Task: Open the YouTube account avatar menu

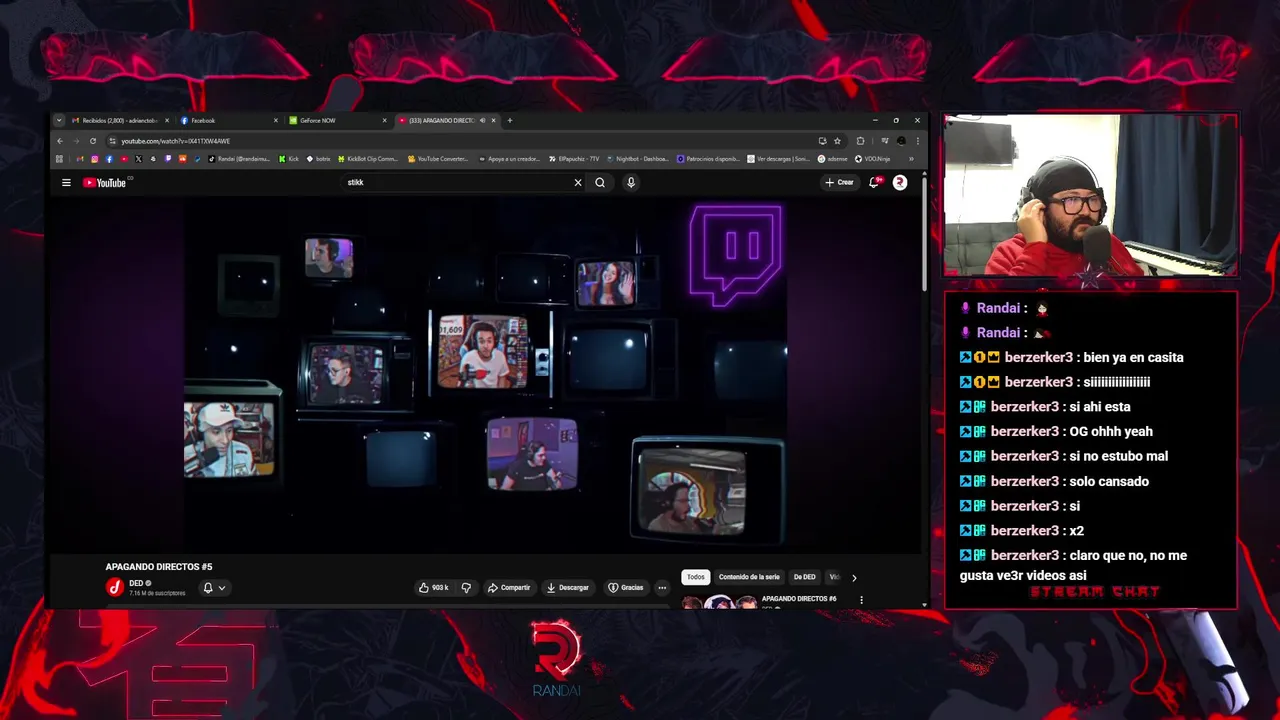Action: (x=900, y=182)
